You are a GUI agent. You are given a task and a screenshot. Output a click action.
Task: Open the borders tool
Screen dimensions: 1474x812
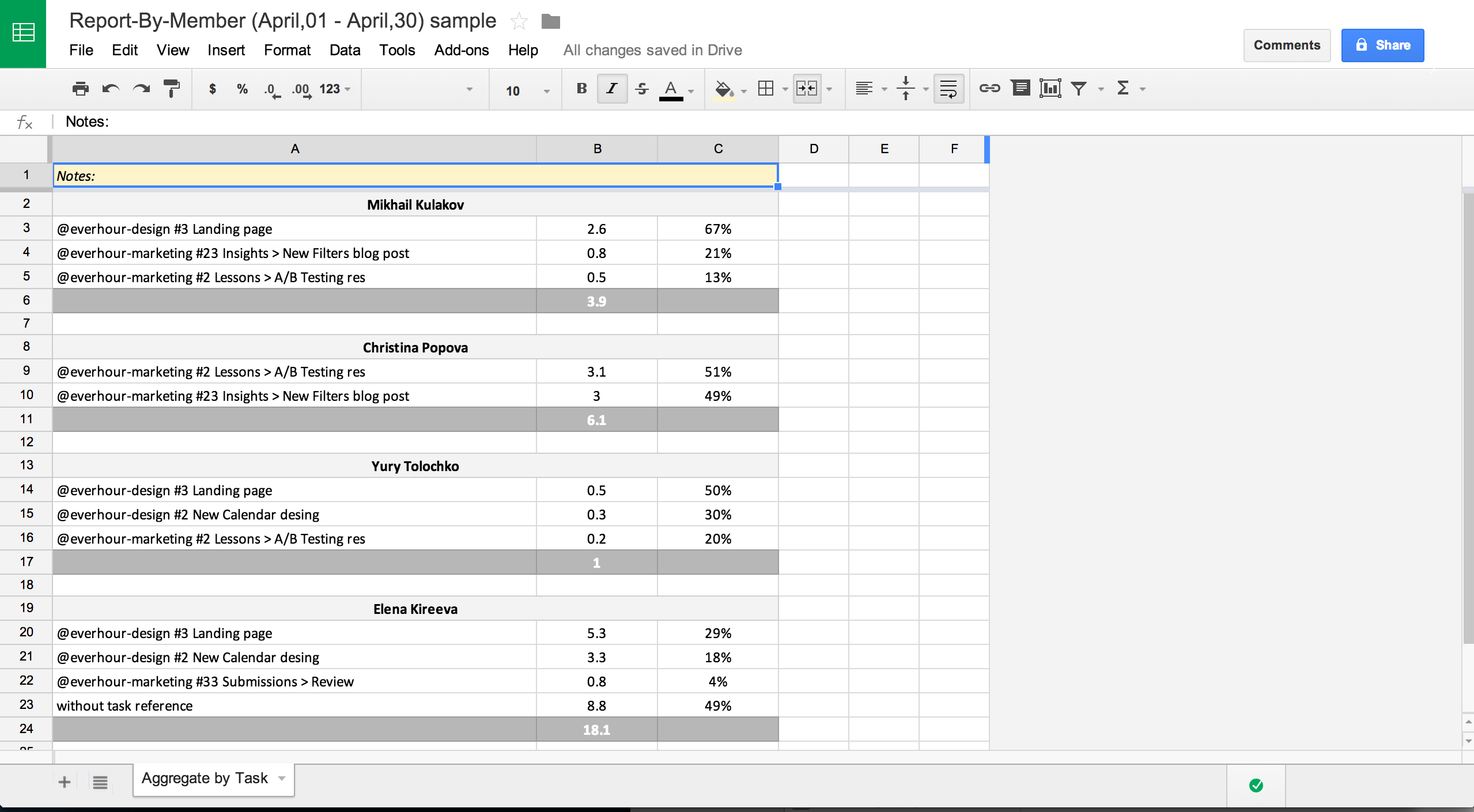pos(766,89)
